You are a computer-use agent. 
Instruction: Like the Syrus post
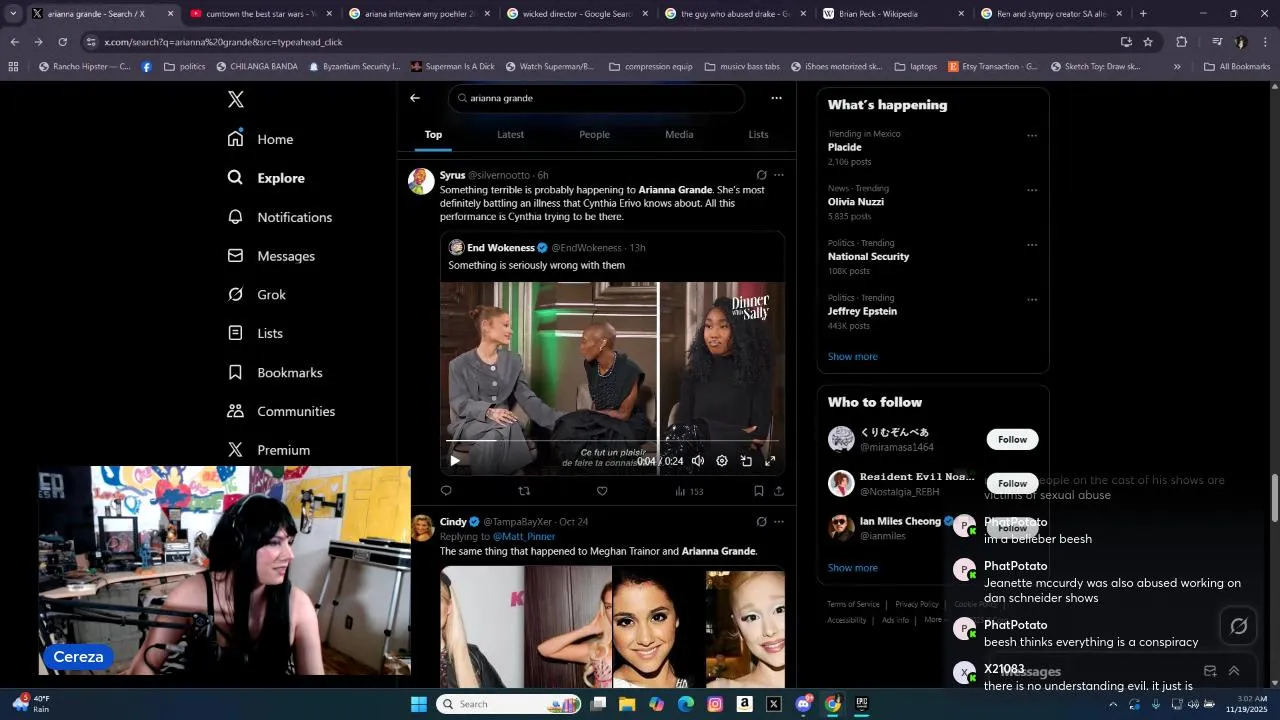[x=602, y=491]
